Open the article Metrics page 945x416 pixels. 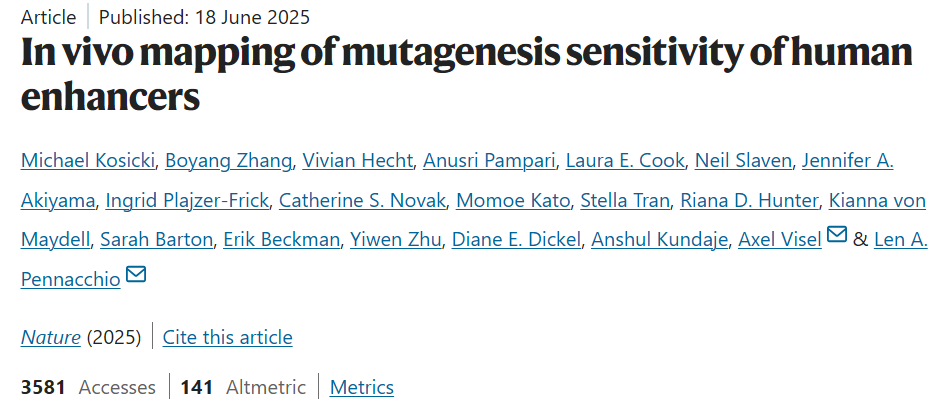[x=362, y=386]
